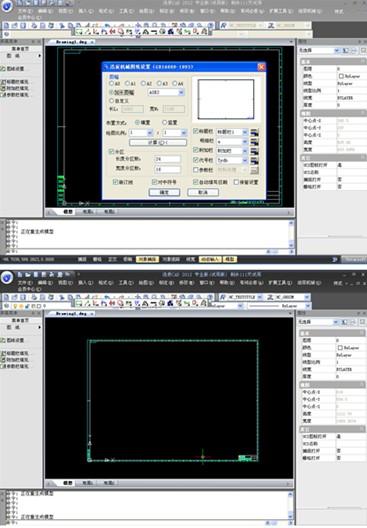Click the upper command window vertical scrollbar
The height and width of the screenshot is (528, 367).
(291, 235)
